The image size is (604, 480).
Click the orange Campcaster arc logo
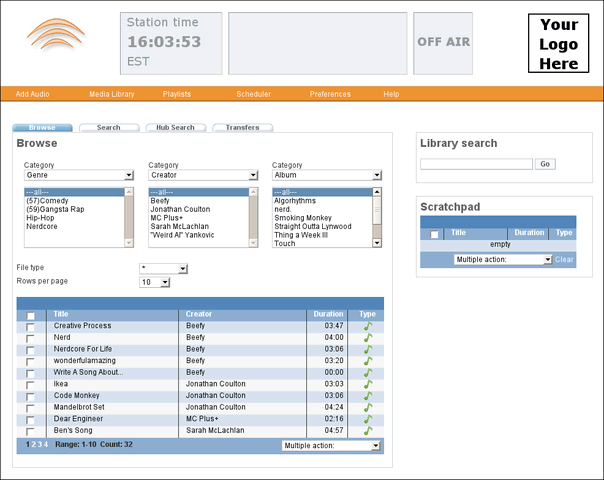coord(56,35)
